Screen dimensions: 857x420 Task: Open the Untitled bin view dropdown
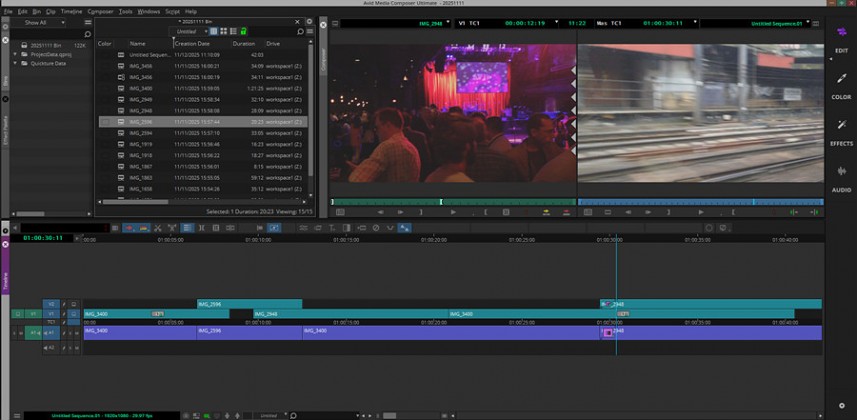point(190,31)
